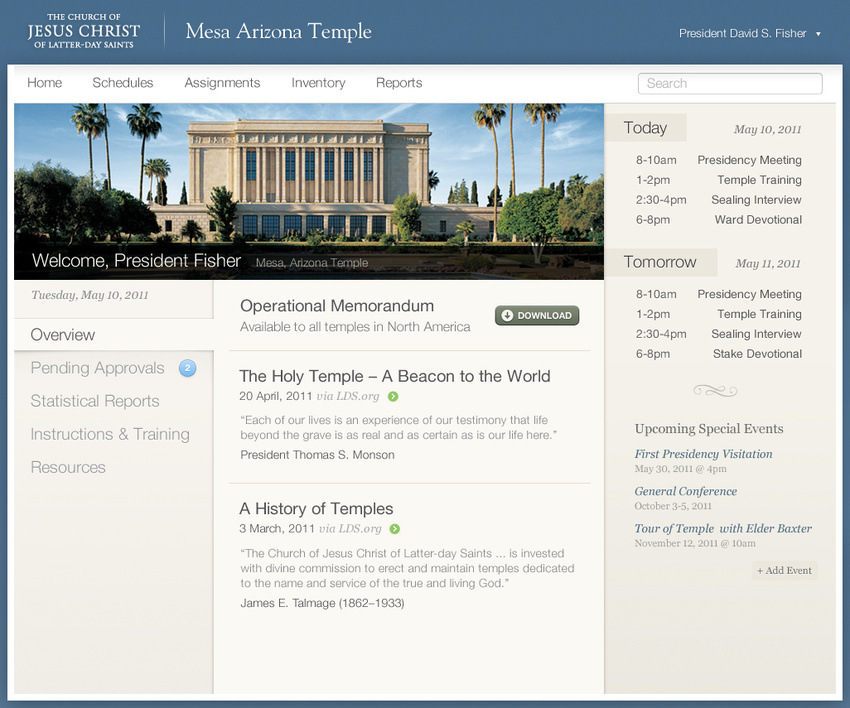Click into the Search field
This screenshot has width=850, height=708.
[x=730, y=83]
